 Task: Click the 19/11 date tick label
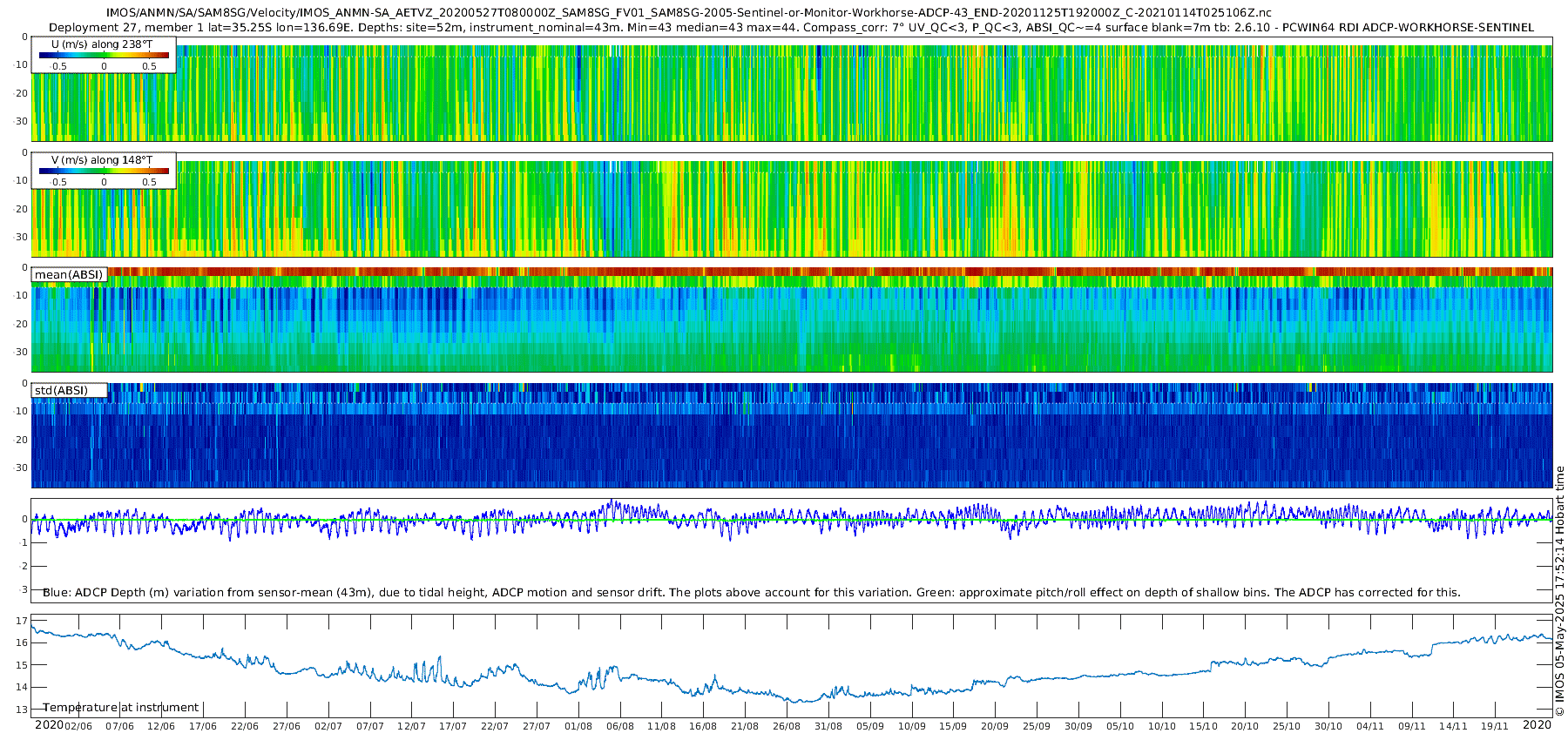click(1495, 726)
